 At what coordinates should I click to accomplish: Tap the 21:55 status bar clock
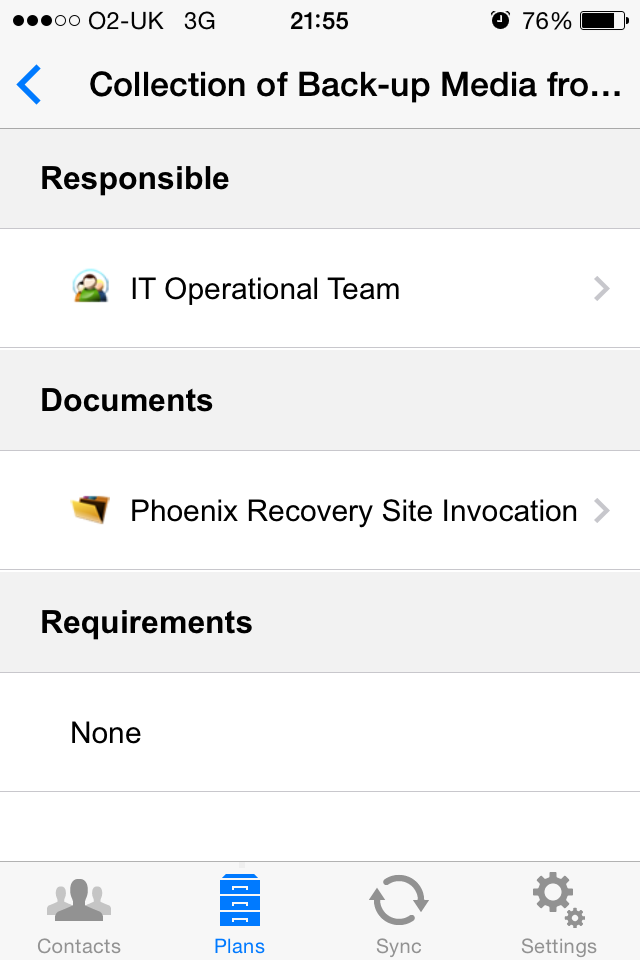[319, 21]
